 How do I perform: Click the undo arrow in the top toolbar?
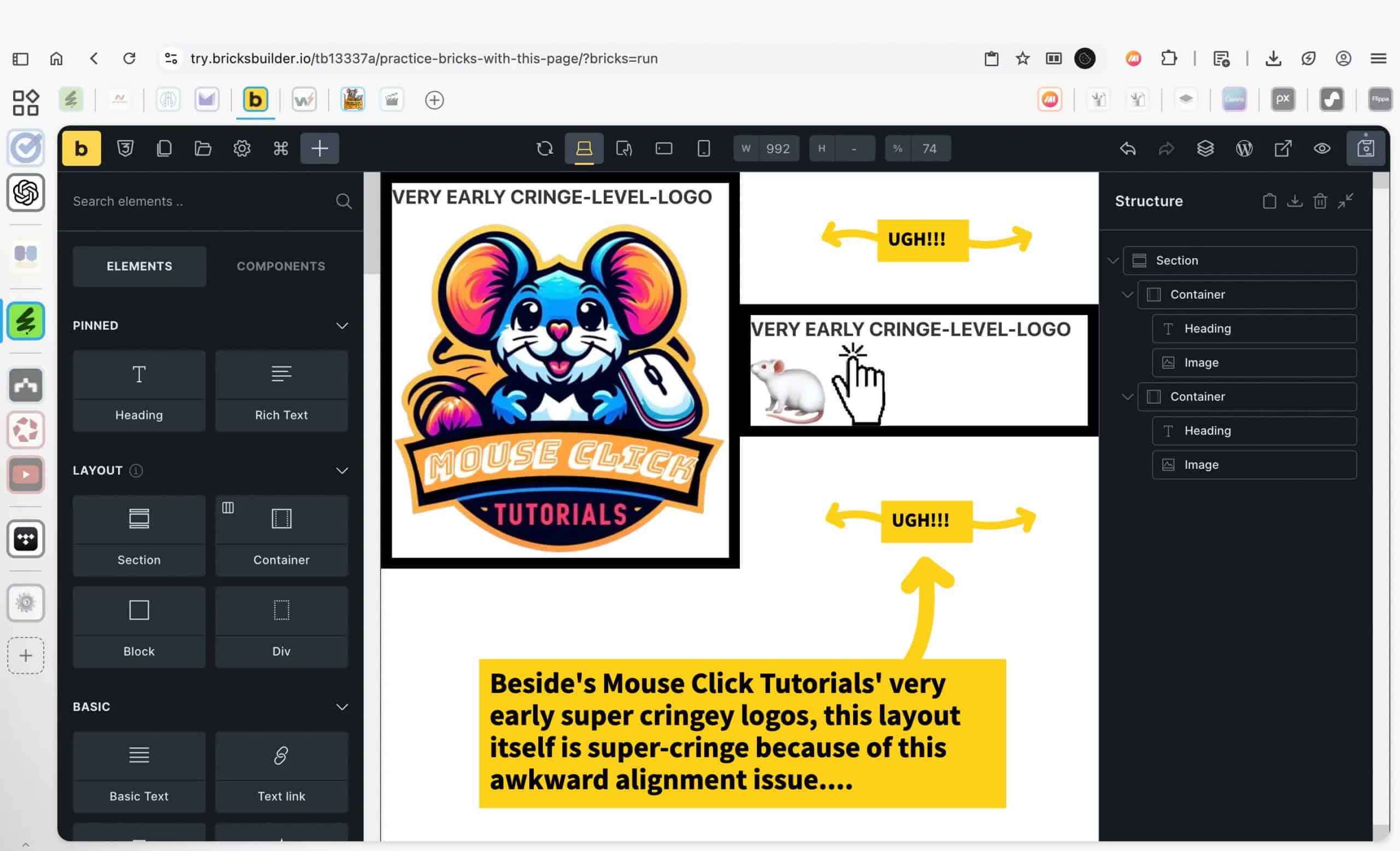pos(1128,148)
